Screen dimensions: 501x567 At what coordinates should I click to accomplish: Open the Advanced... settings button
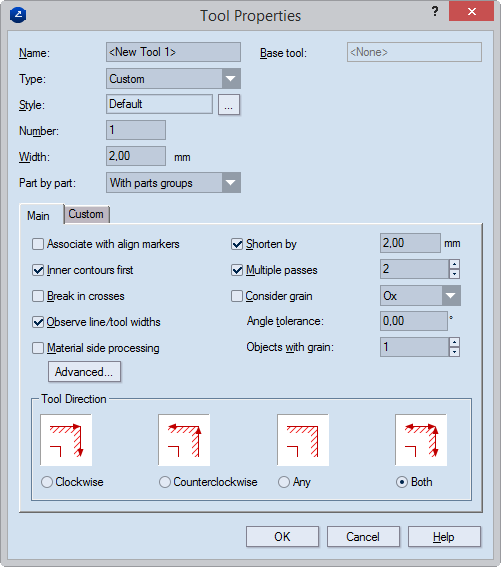coord(84,372)
